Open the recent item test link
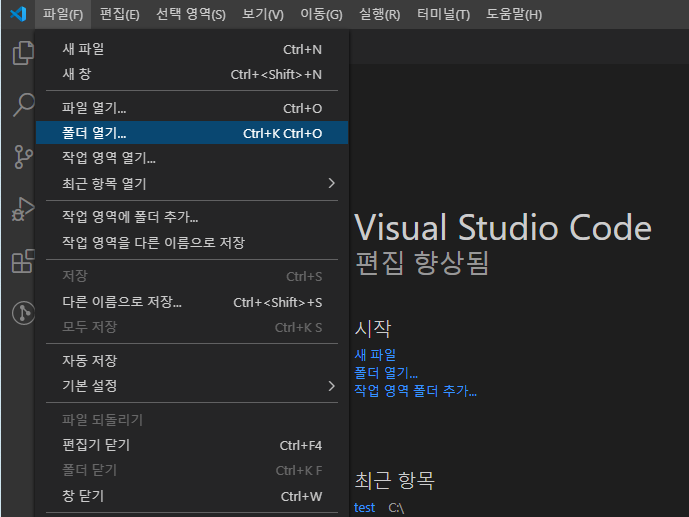689x517 pixels. point(364,507)
